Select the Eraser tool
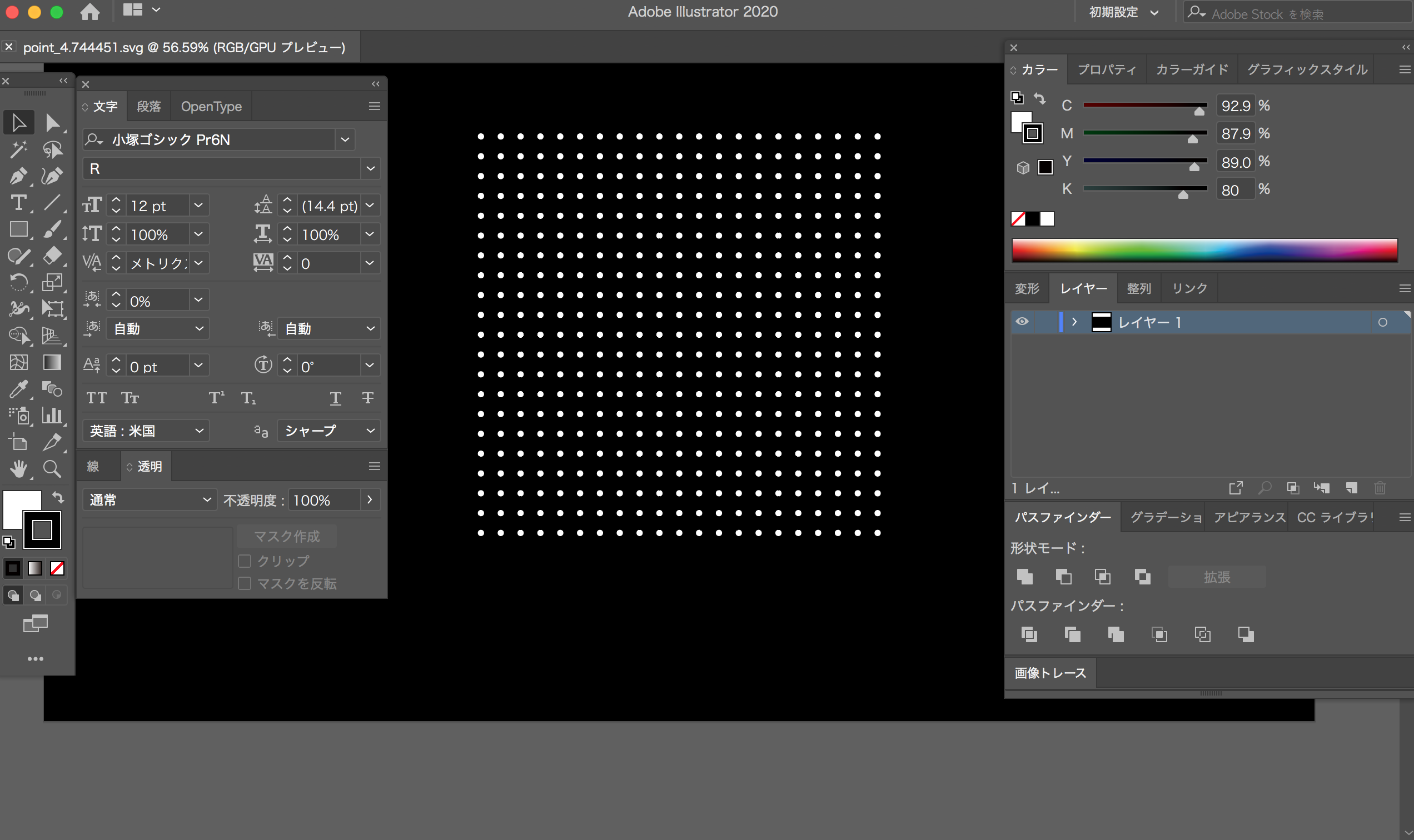 click(52, 256)
